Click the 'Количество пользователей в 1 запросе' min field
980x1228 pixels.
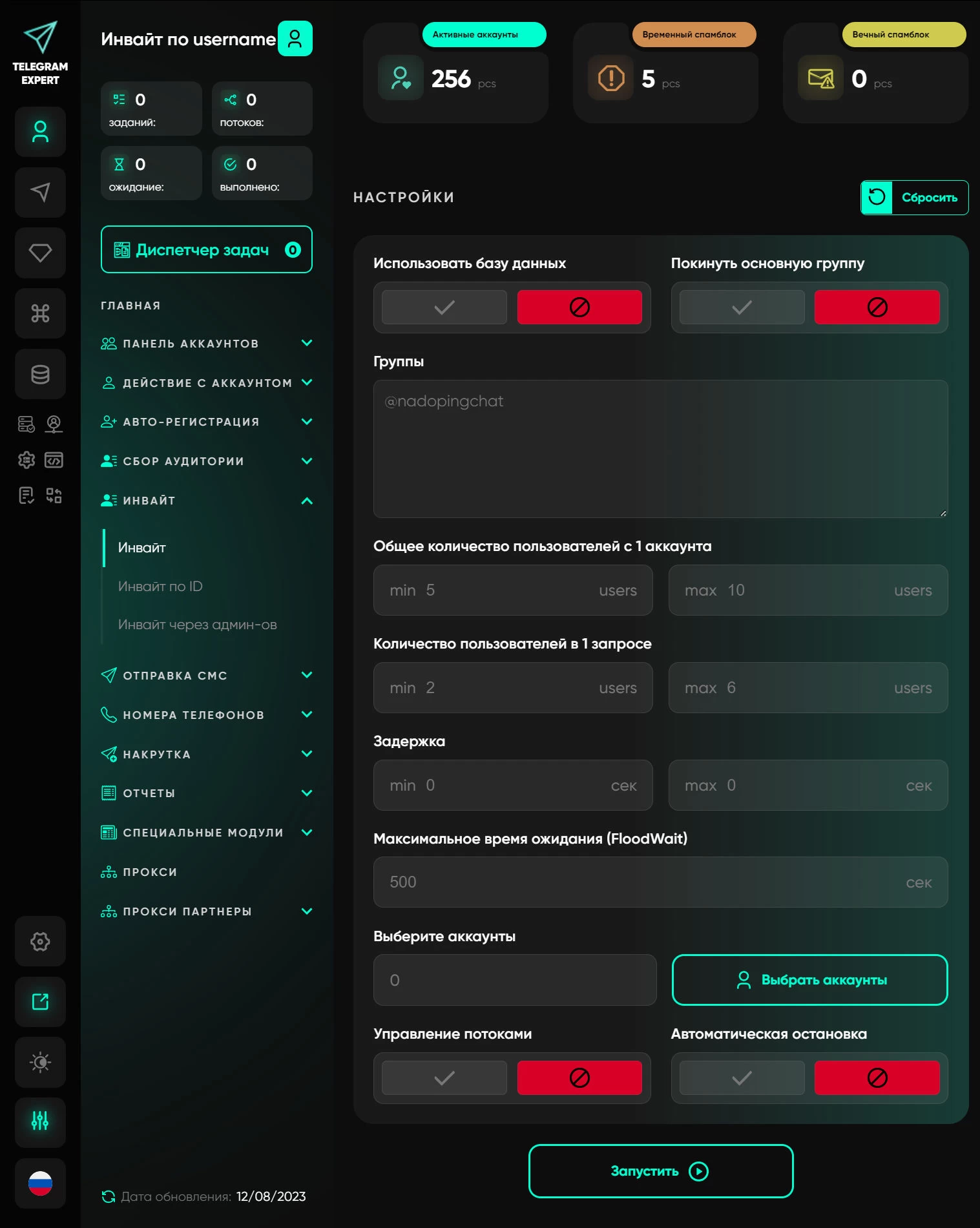click(513, 688)
